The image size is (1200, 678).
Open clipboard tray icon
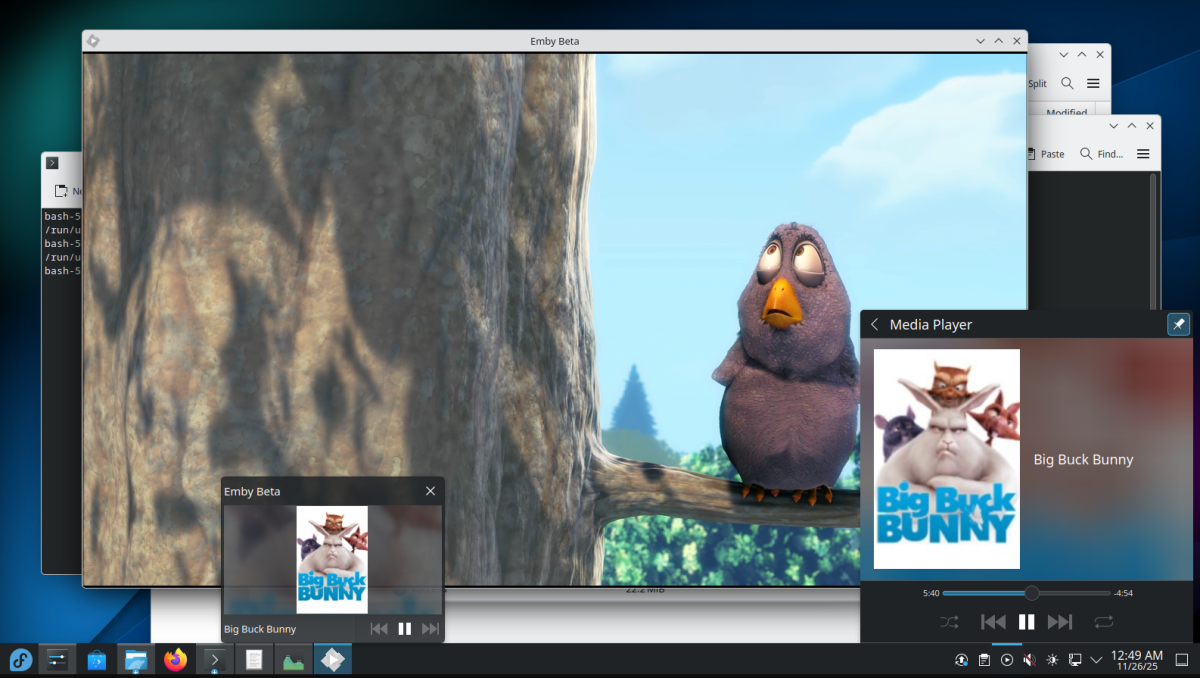[984, 660]
